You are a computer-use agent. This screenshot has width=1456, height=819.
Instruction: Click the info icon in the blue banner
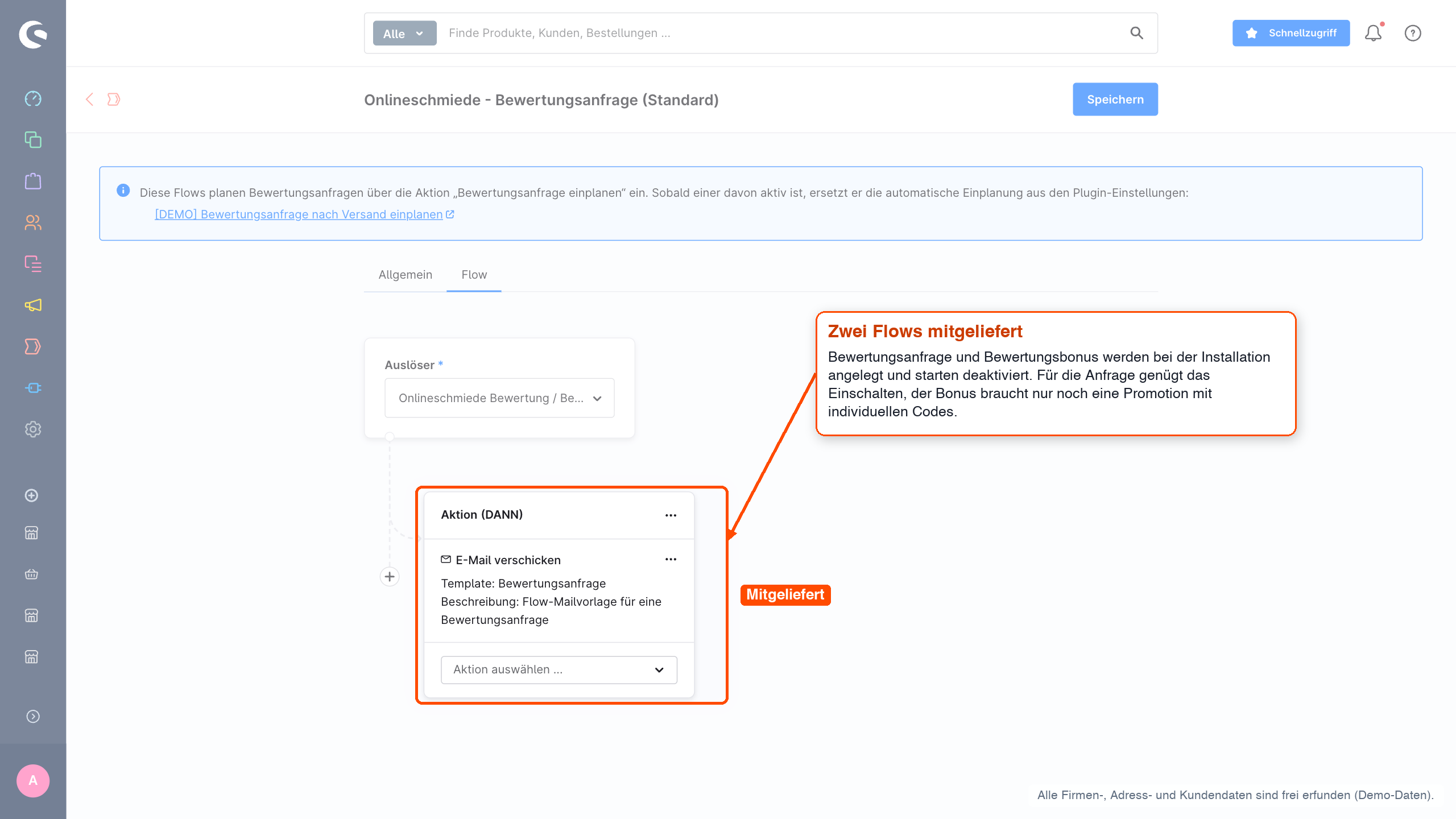(x=123, y=191)
